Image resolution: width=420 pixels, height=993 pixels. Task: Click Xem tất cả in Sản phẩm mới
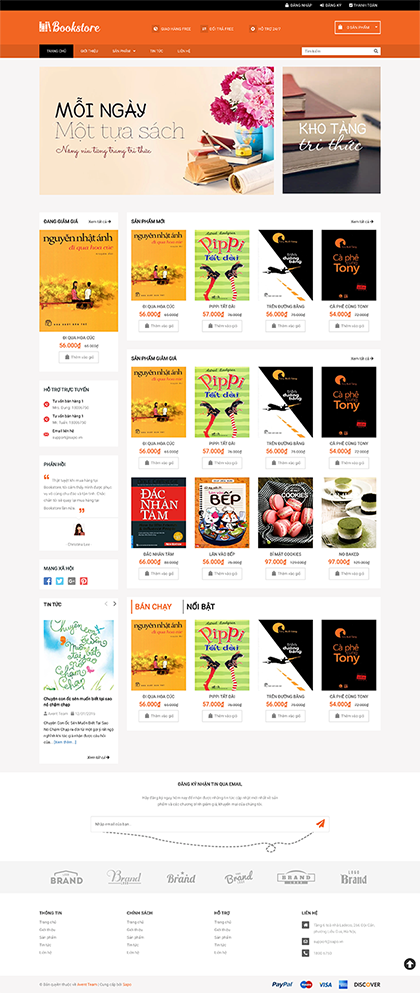[x=362, y=221]
